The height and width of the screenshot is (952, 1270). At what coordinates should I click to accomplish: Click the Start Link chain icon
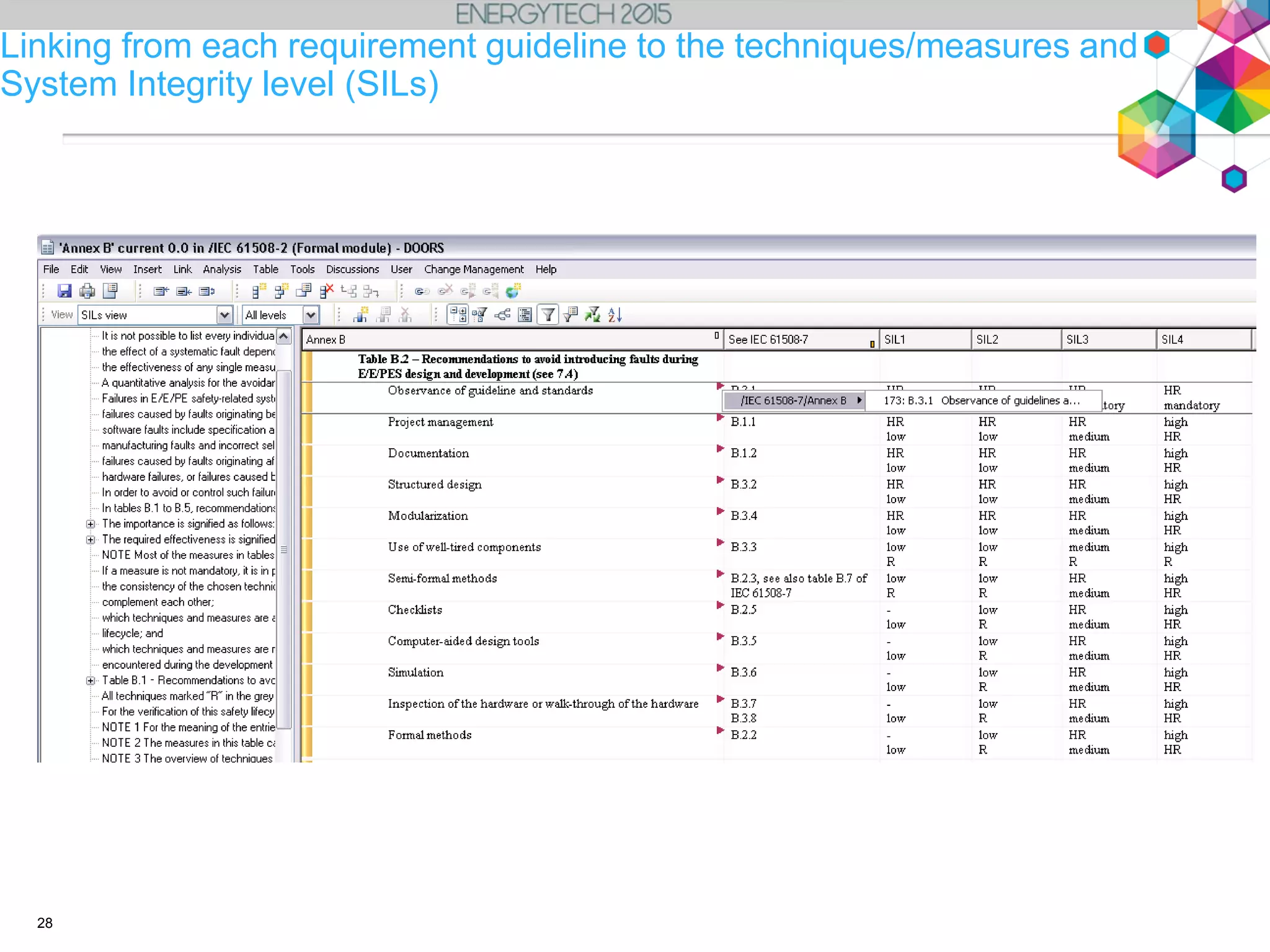[x=422, y=291]
